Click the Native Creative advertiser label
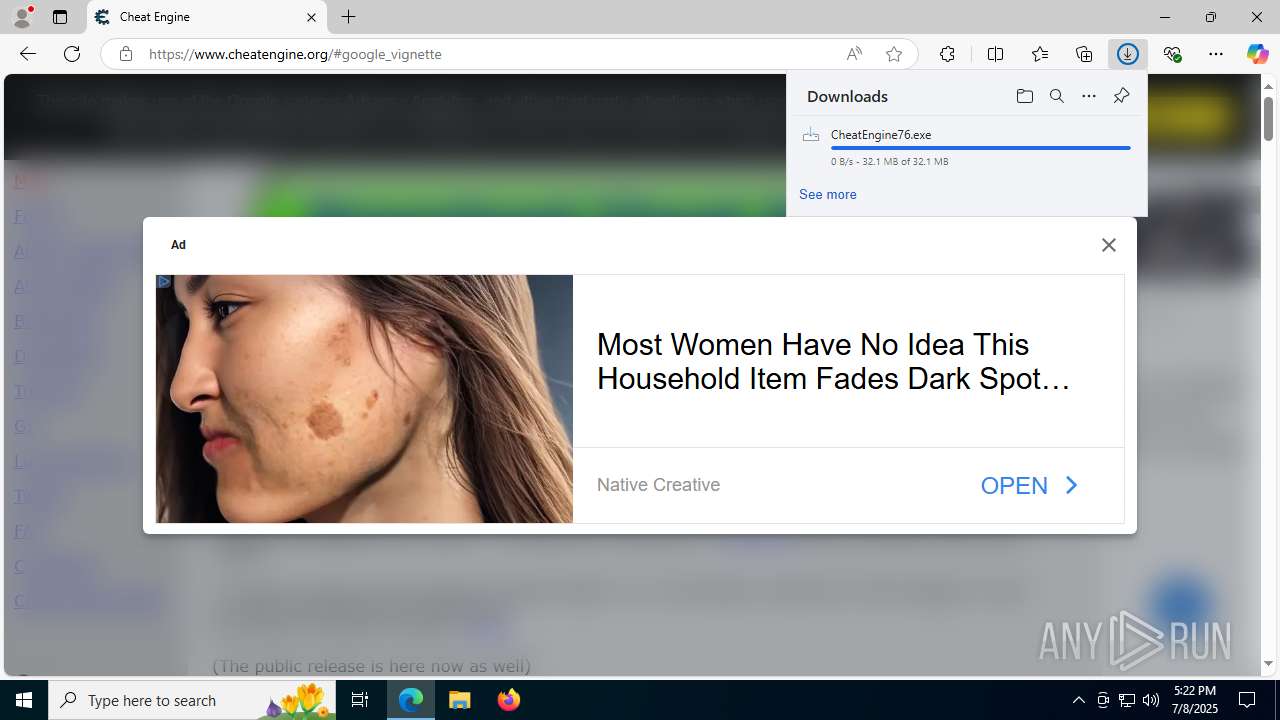 [658, 485]
